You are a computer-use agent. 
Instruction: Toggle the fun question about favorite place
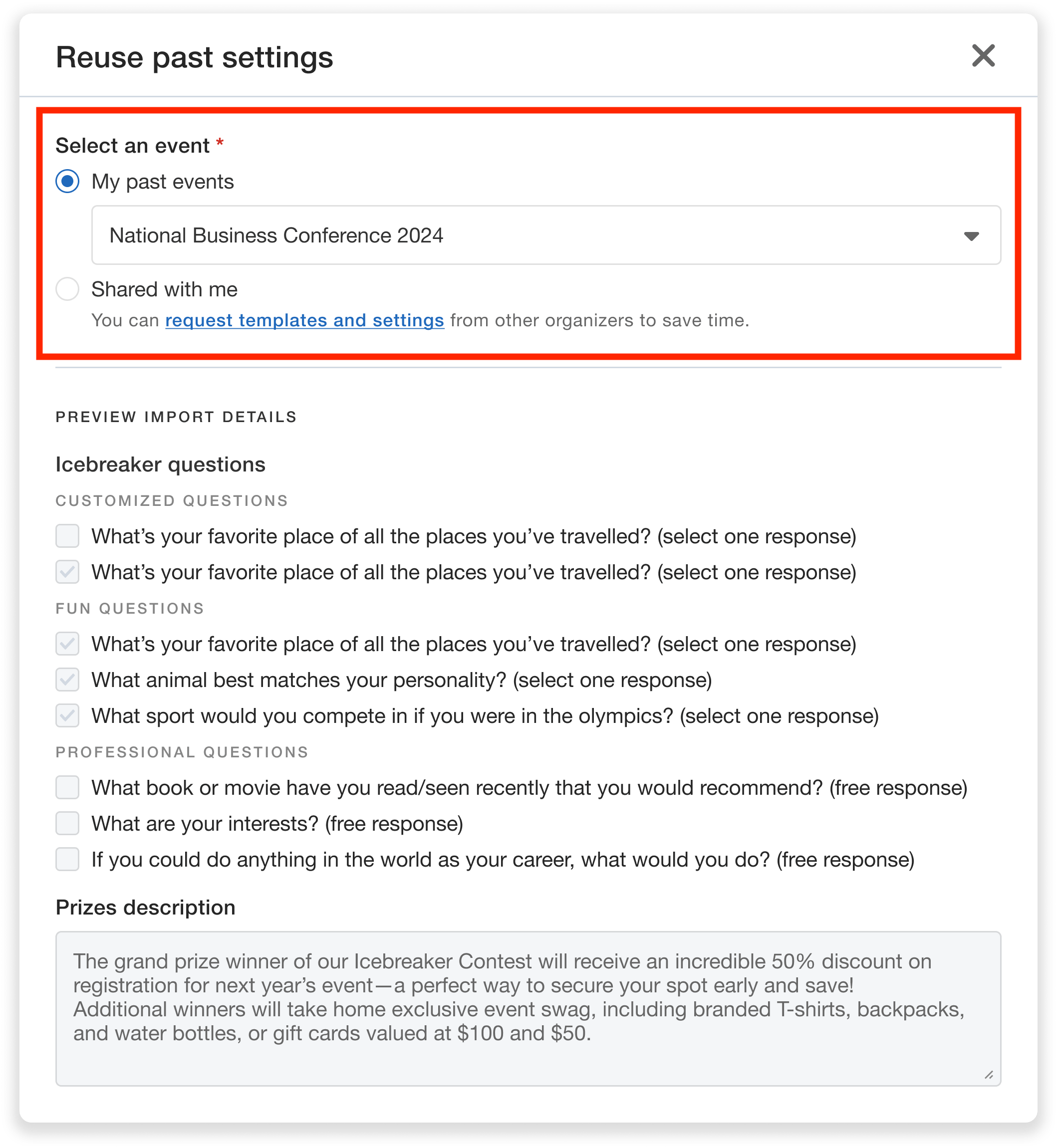click(67, 644)
